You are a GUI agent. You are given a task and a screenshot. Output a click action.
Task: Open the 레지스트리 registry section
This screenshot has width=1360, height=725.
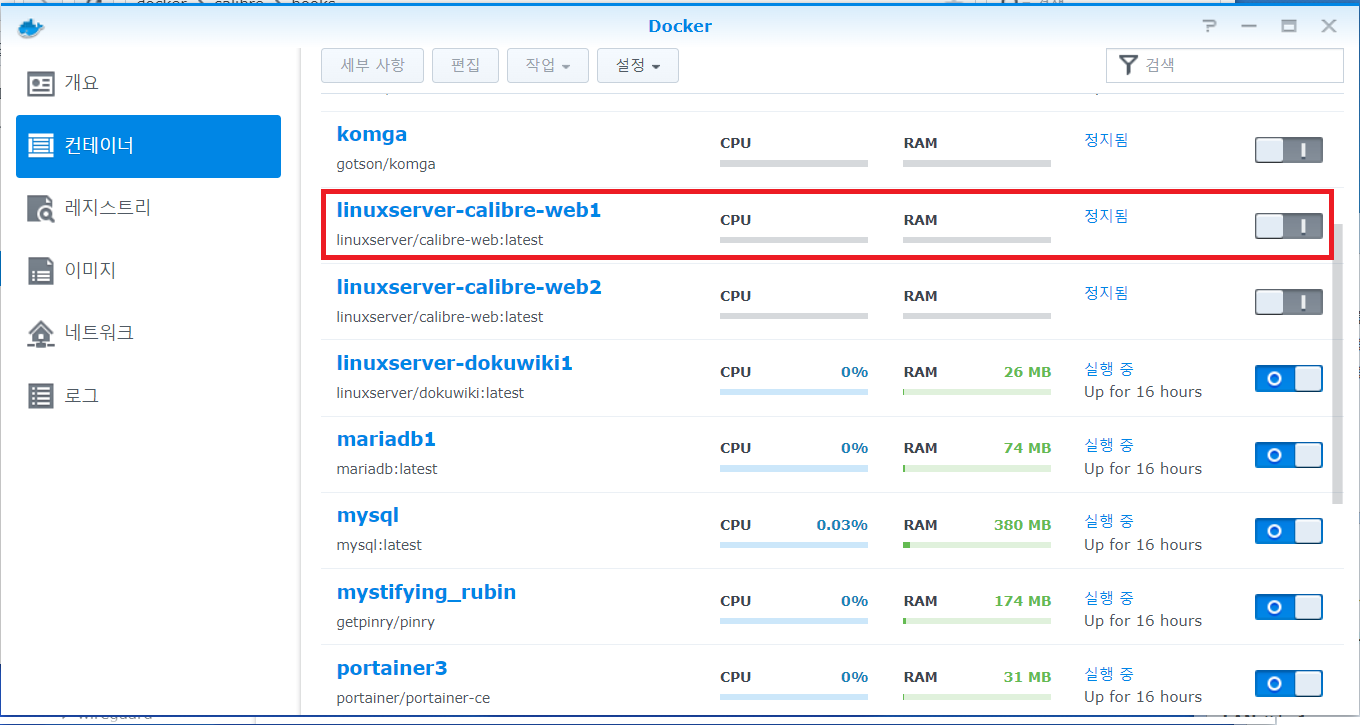click(x=148, y=208)
